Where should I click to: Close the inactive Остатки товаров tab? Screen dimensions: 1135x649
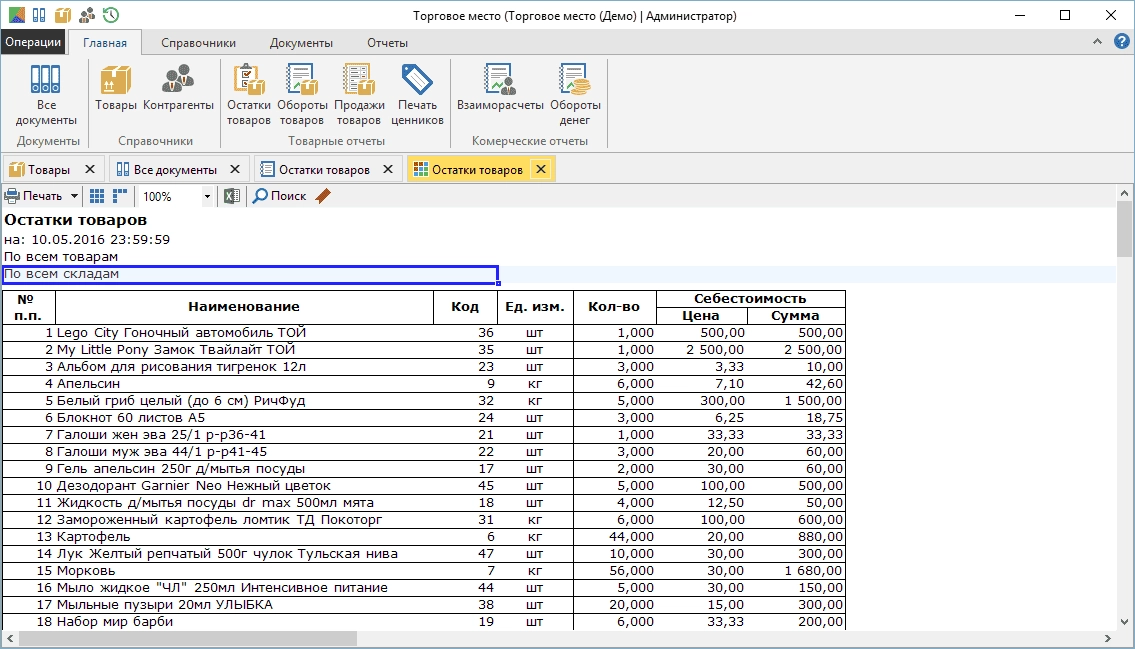click(x=388, y=169)
